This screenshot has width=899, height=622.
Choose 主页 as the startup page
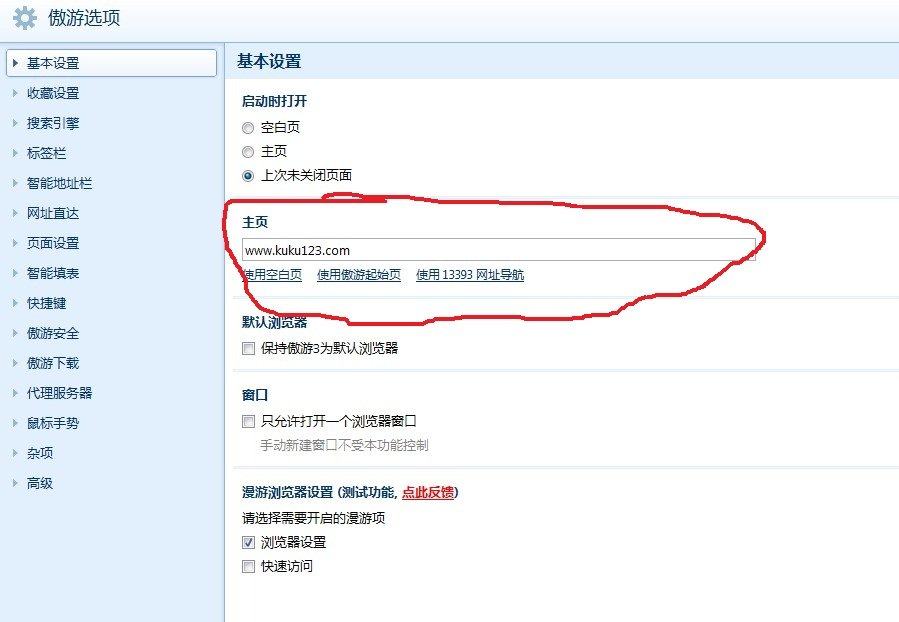click(247, 151)
